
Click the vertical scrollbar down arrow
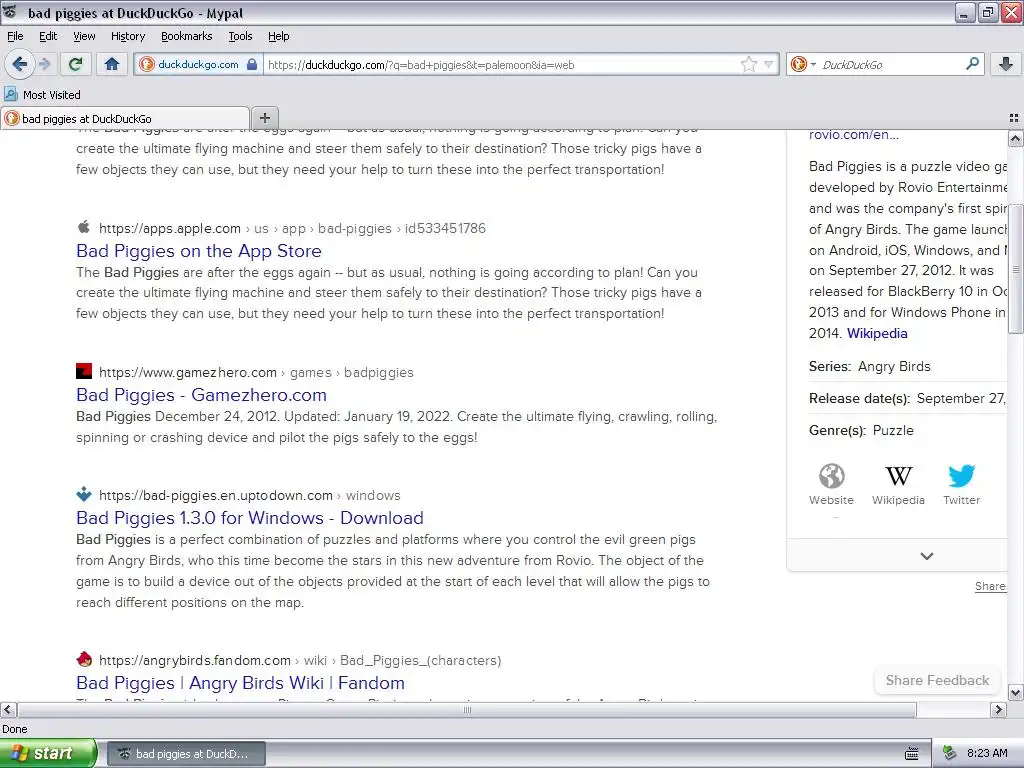pos(1015,692)
